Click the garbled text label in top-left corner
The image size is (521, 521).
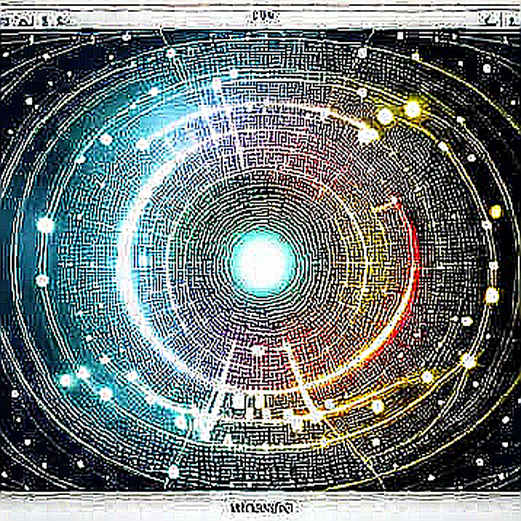coord(36,21)
